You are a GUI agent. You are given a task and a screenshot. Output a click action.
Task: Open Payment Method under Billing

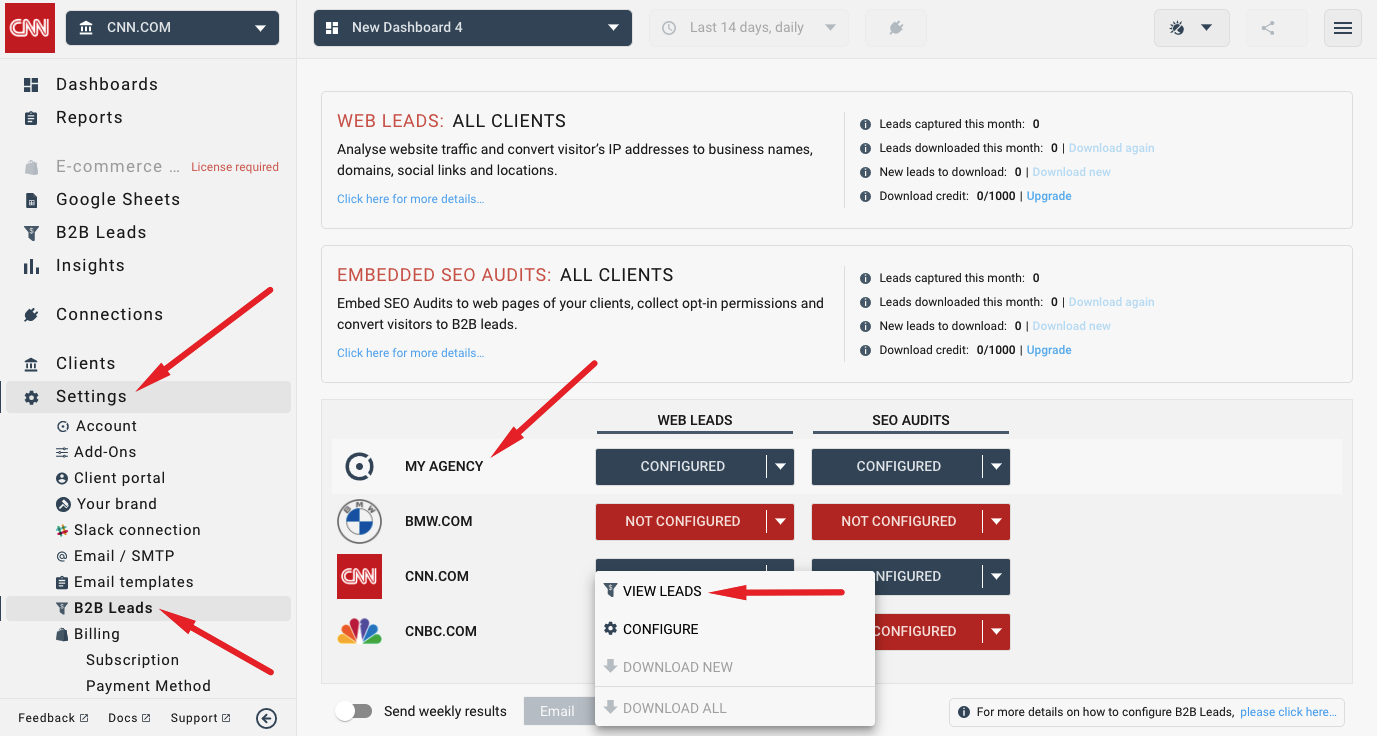148,686
